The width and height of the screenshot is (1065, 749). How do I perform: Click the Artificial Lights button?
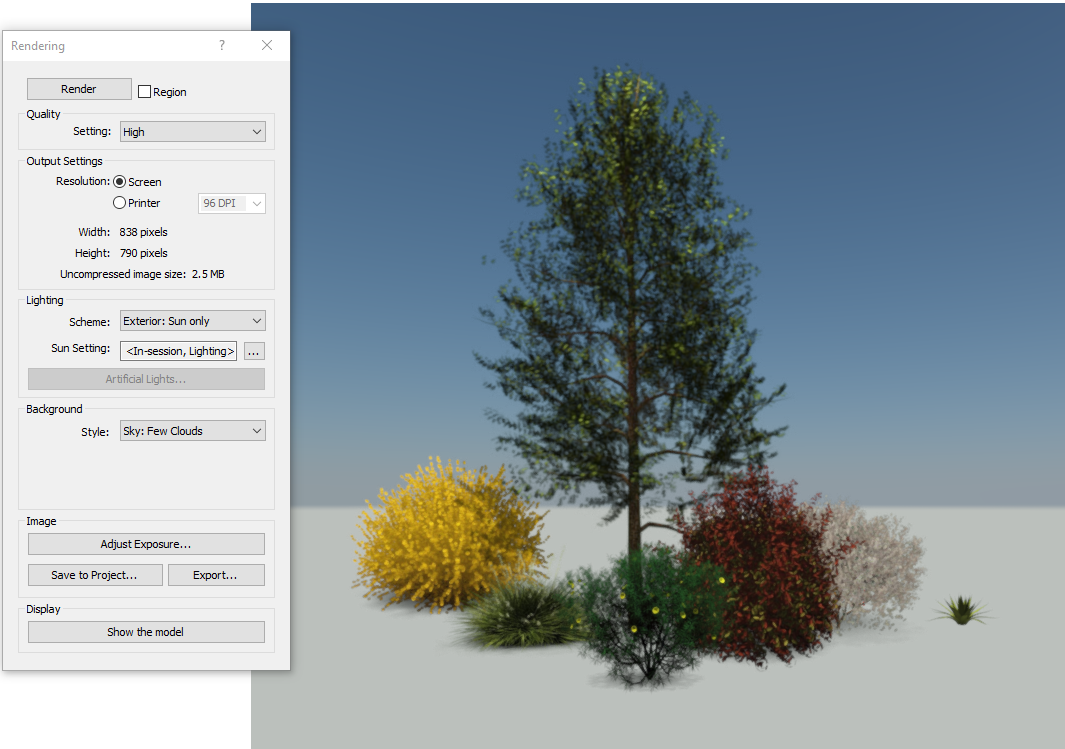[146, 379]
